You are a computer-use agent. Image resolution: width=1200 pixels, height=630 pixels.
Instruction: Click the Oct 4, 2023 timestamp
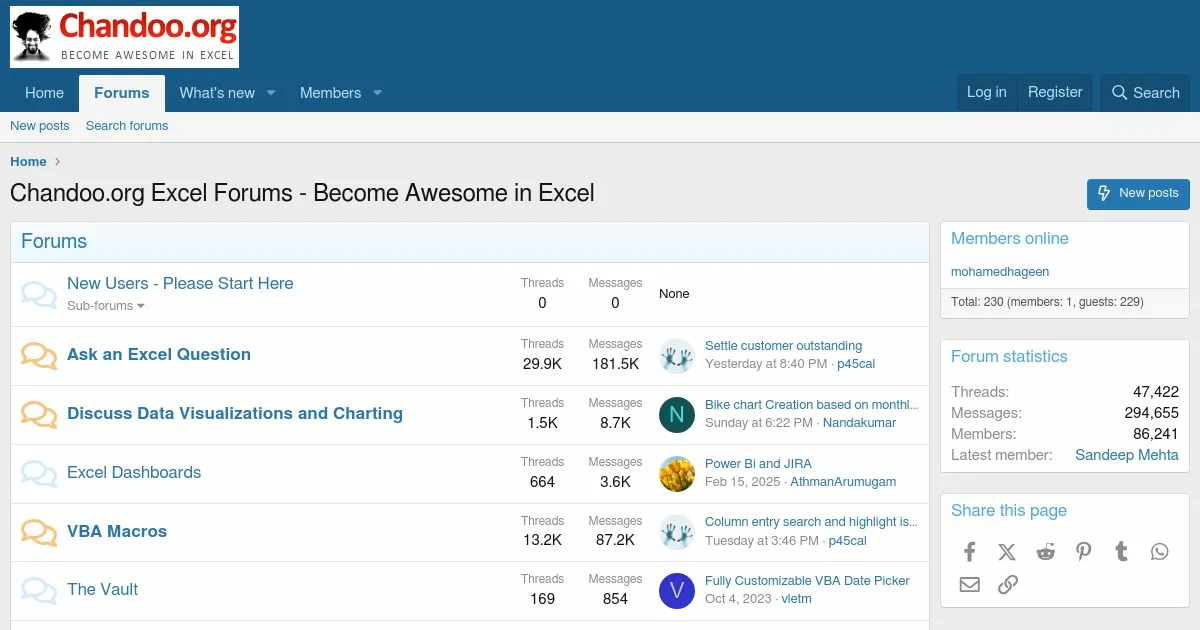click(x=738, y=599)
